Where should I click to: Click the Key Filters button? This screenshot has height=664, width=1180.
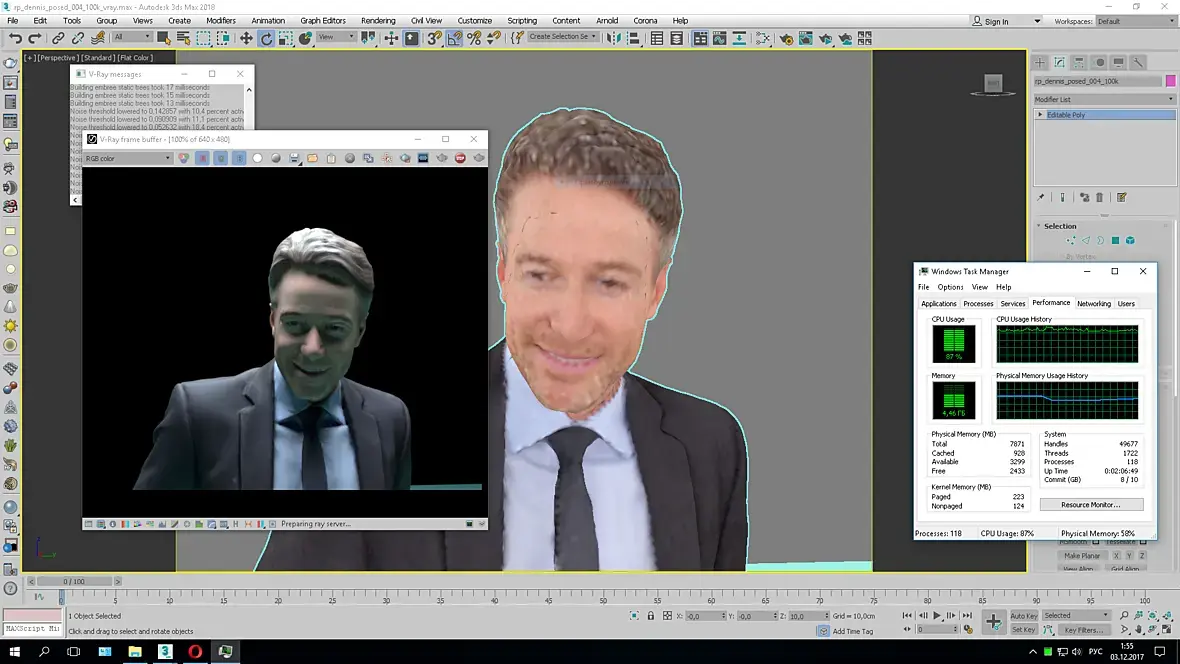[x=1084, y=629]
